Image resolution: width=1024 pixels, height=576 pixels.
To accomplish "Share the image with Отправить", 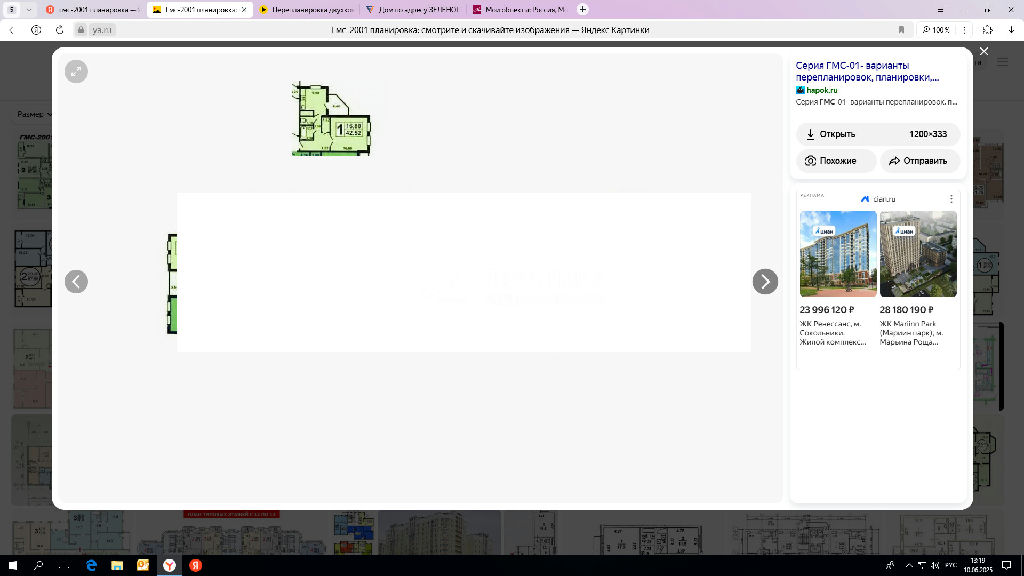I will pos(920,161).
